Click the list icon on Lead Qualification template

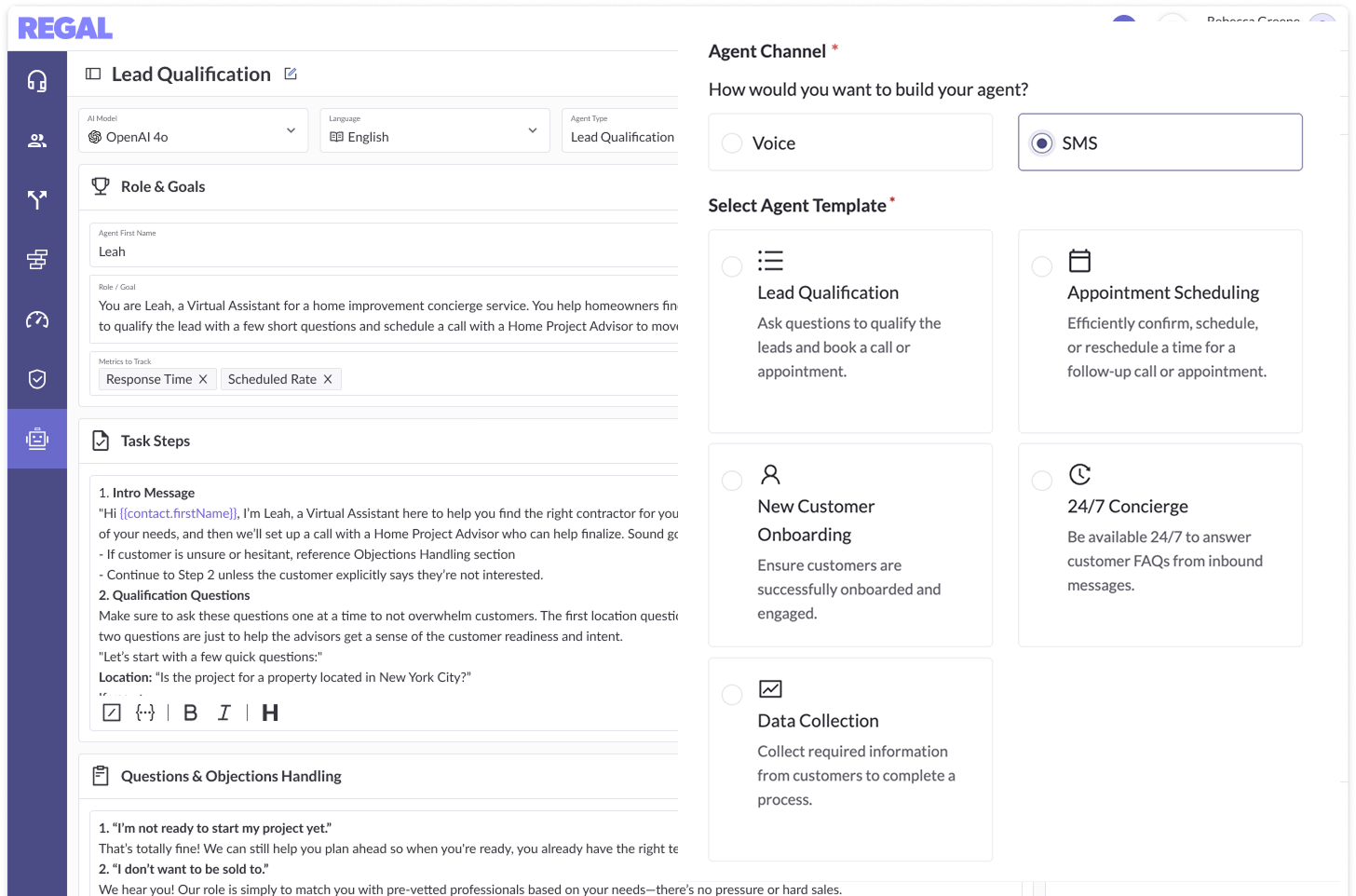click(770, 260)
